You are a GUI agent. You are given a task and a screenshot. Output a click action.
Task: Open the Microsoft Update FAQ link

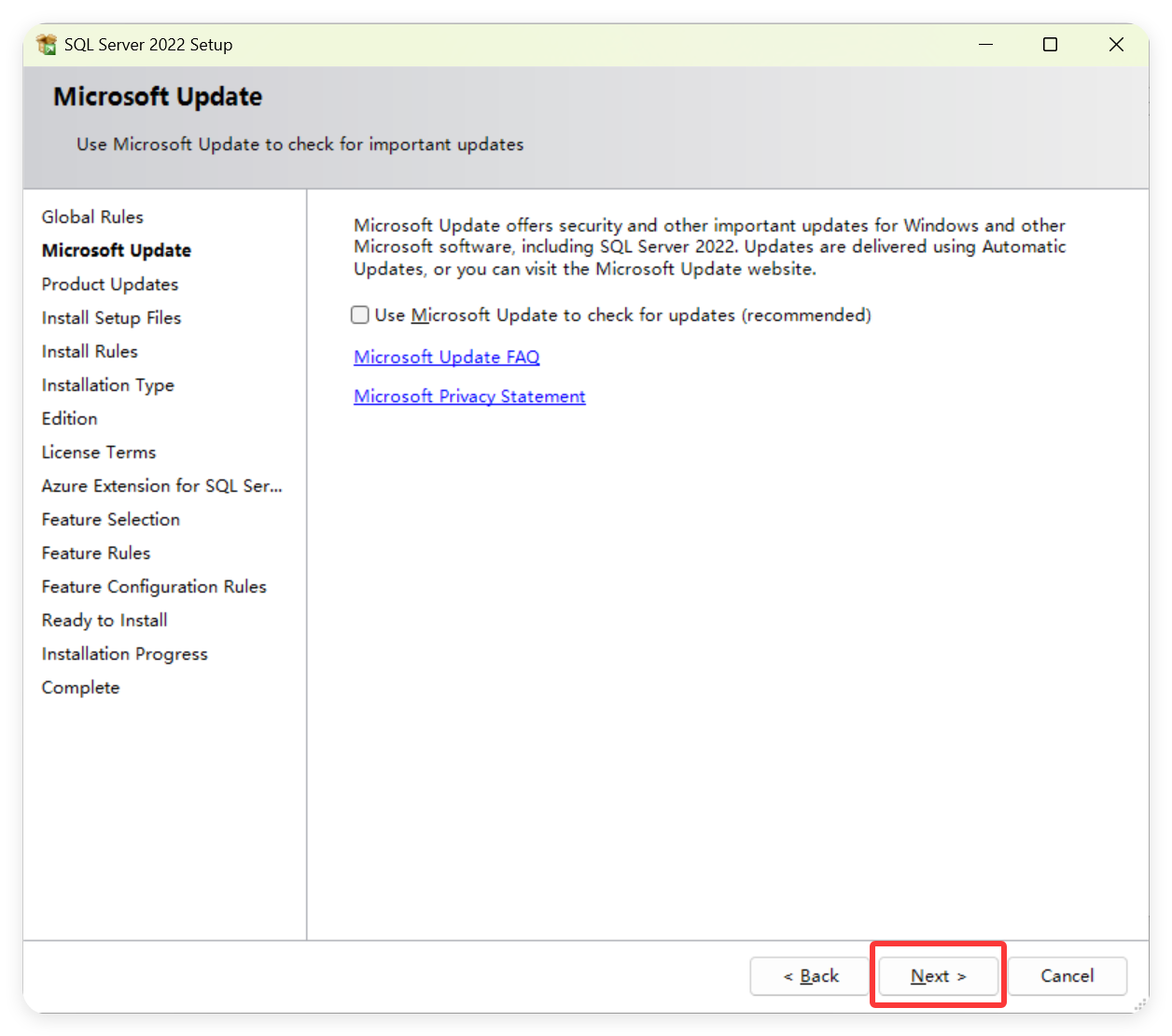[447, 357]
